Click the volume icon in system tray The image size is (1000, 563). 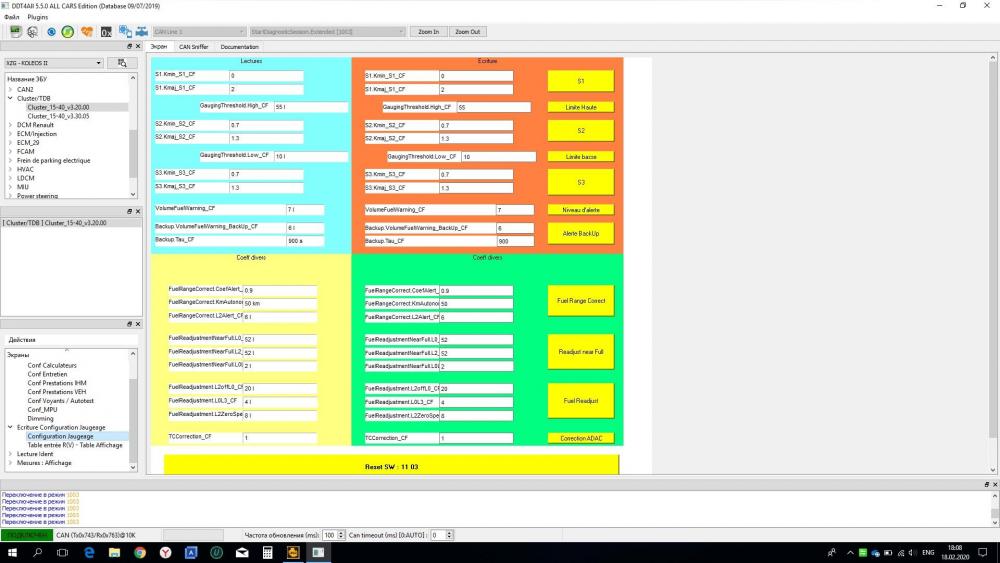[913, 553]
